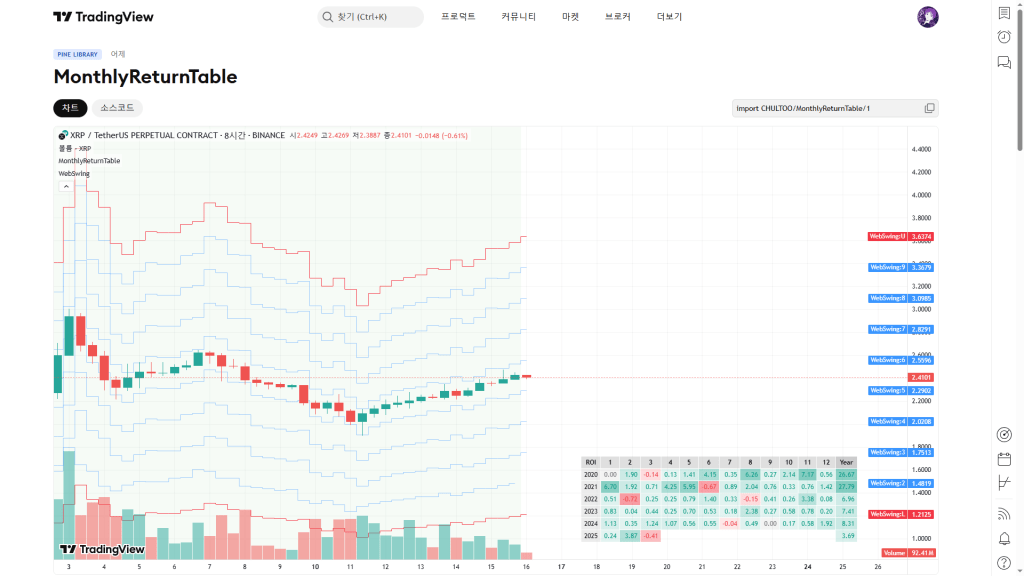Click the target-shaped icon in right sidebar

pos(1004,434)
